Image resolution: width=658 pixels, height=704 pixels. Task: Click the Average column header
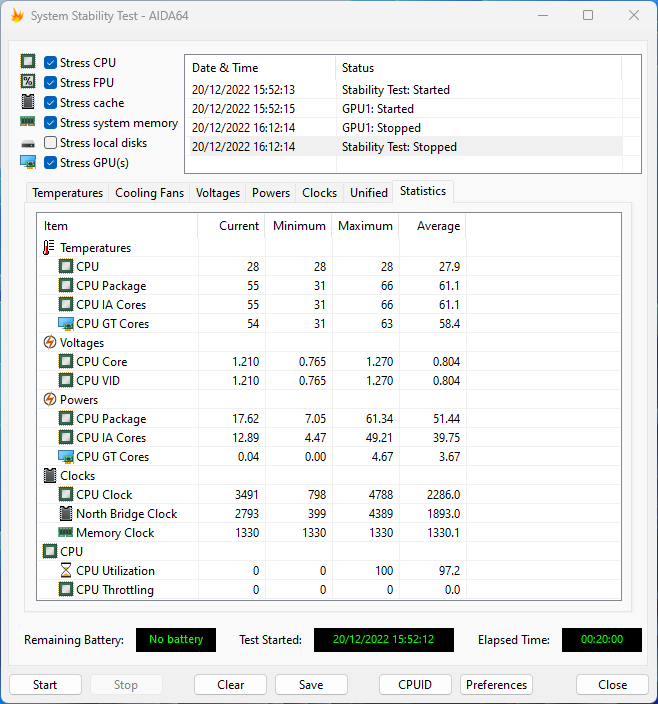[432, 225]
